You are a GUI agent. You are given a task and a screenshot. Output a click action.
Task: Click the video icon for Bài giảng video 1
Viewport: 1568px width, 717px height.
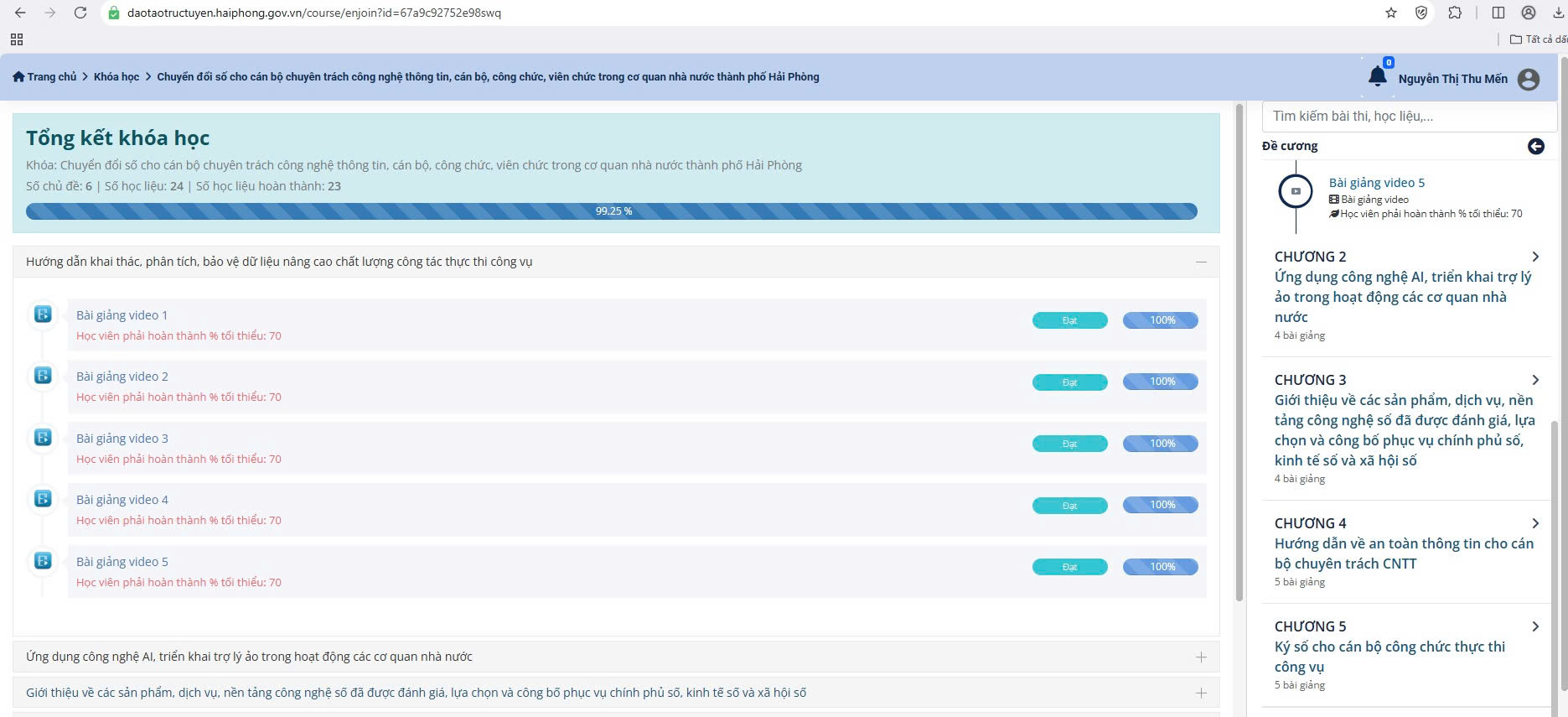click(43, 314)
